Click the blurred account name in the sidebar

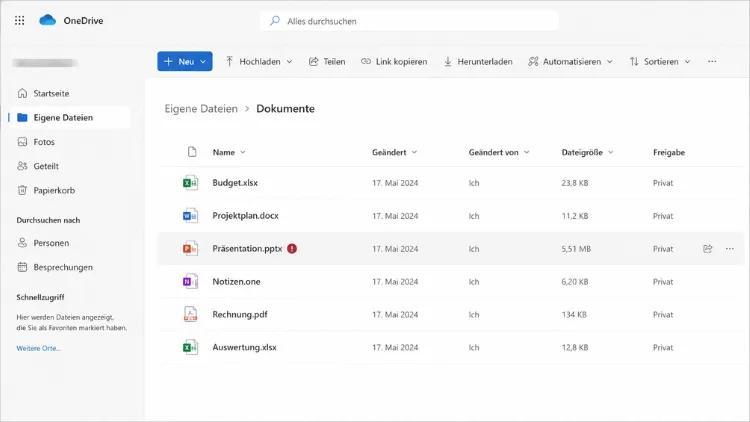45,63
